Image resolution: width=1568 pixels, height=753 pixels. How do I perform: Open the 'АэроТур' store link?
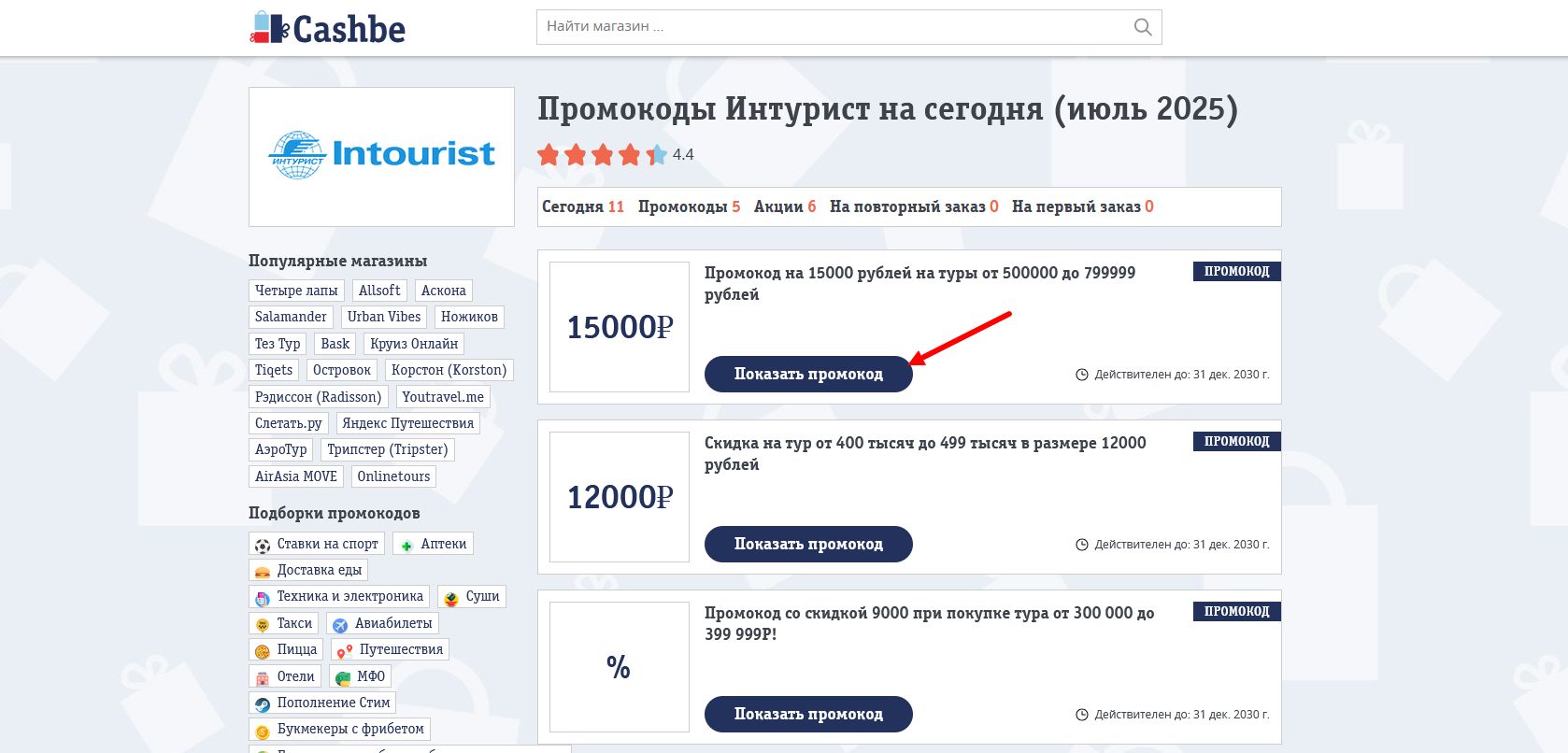(281, 449)
